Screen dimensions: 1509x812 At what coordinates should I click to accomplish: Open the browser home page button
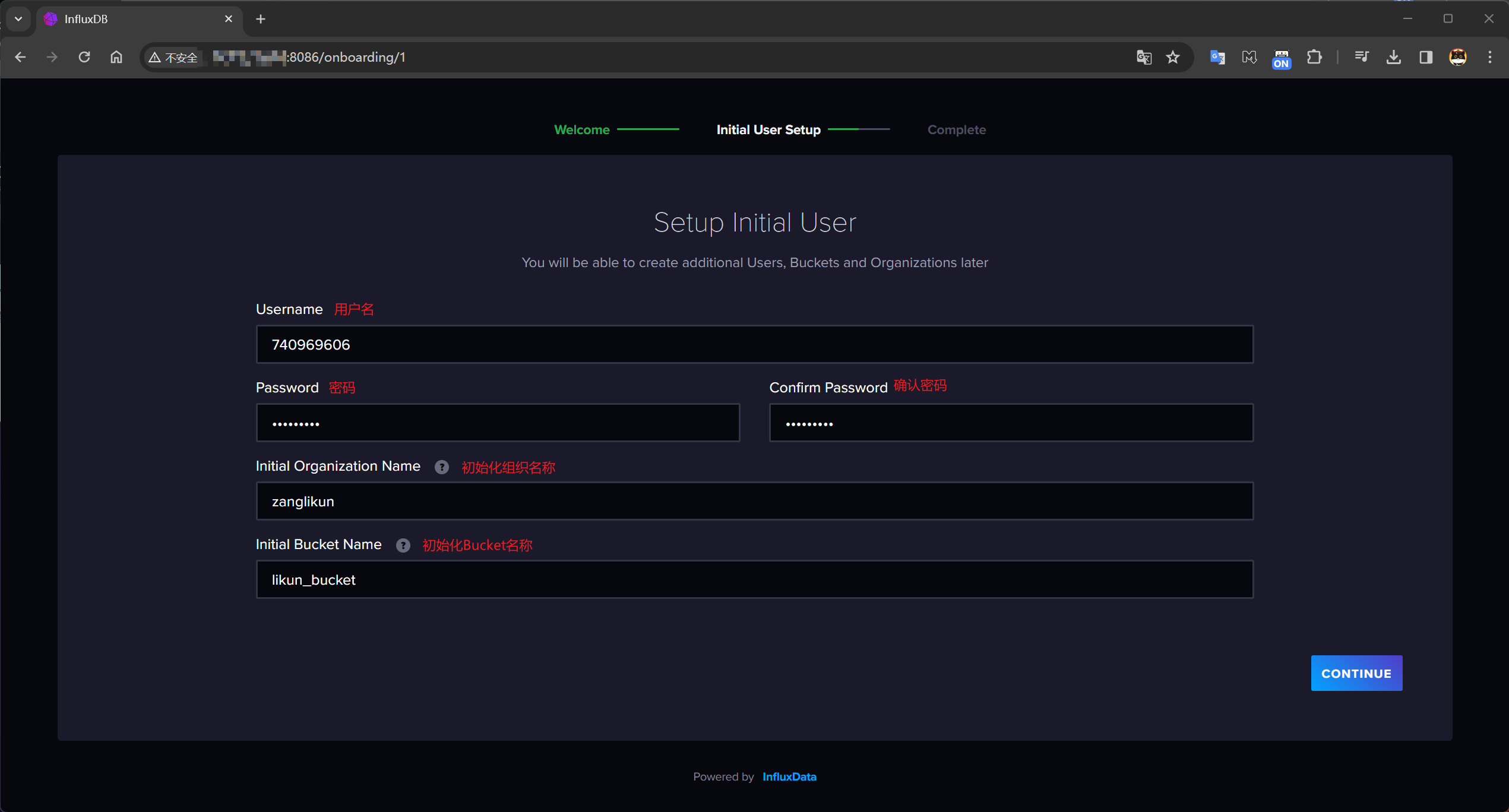pos(116,58)
